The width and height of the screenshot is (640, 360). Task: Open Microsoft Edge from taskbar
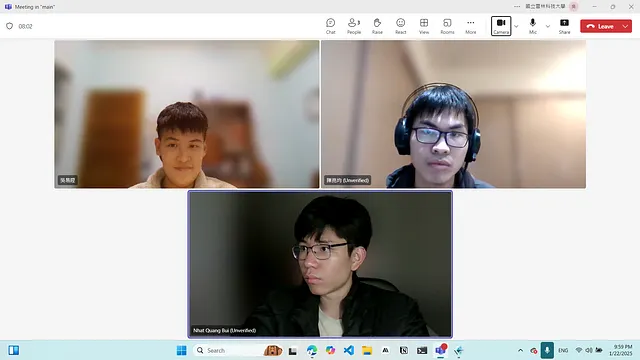coord(312,350)
